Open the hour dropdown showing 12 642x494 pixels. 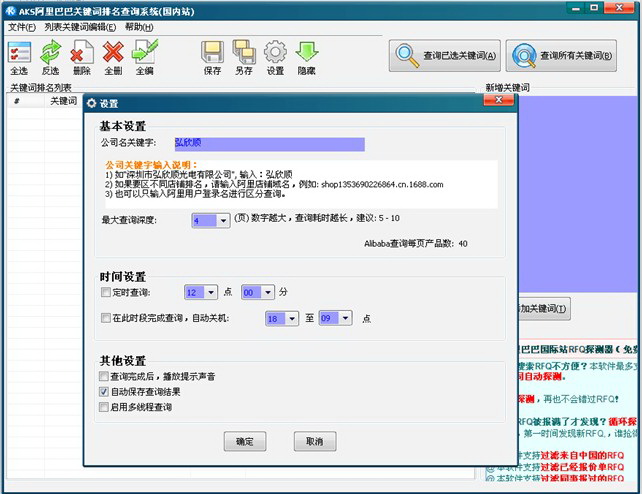(211, 292)
